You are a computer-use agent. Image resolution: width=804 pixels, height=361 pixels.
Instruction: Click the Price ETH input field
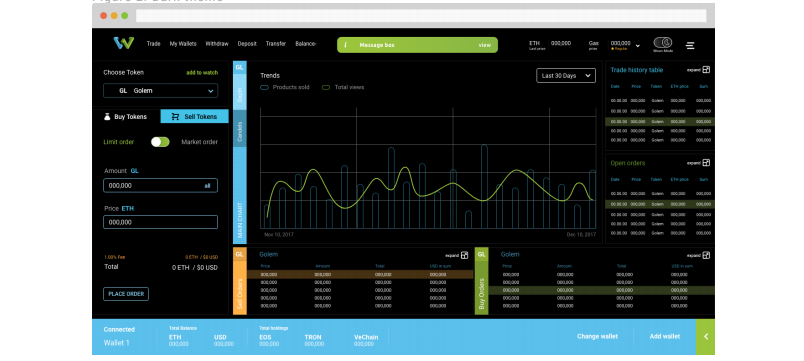point(160,222)
